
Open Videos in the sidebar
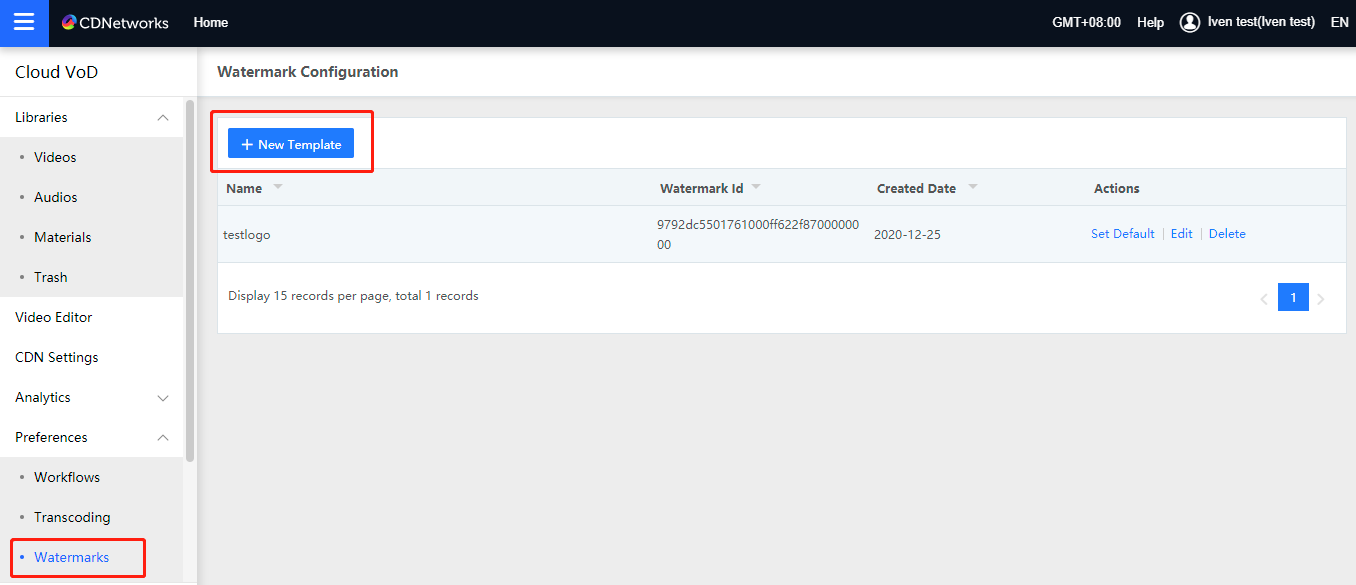point(55,158)
